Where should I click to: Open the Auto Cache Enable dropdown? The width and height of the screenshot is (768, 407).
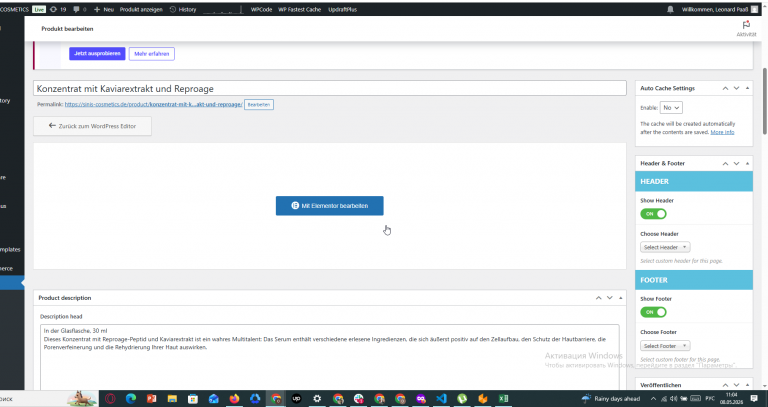[671, 108]
